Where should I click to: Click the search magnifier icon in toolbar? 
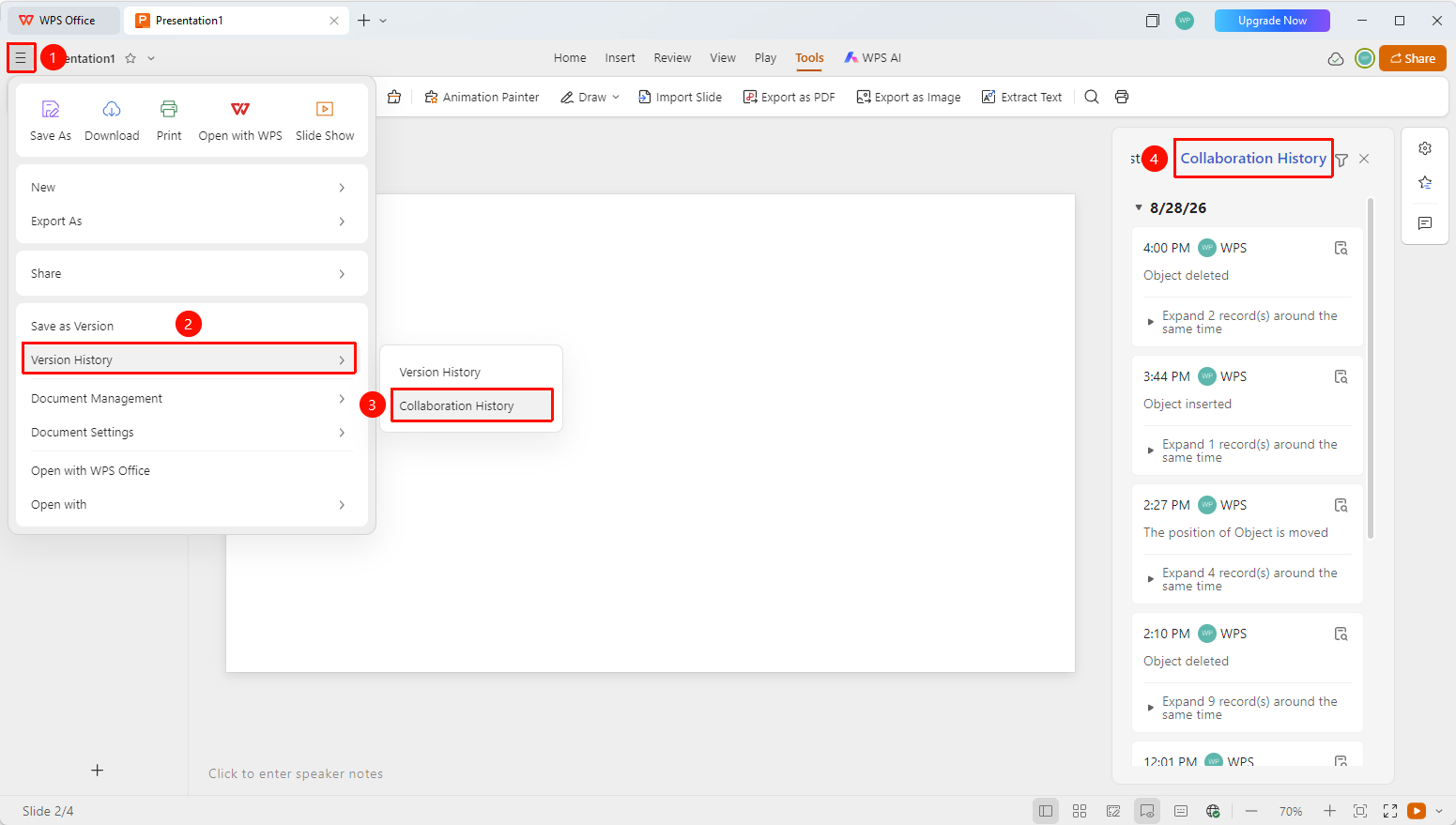pyautogui.click(x=1092, y=97)
